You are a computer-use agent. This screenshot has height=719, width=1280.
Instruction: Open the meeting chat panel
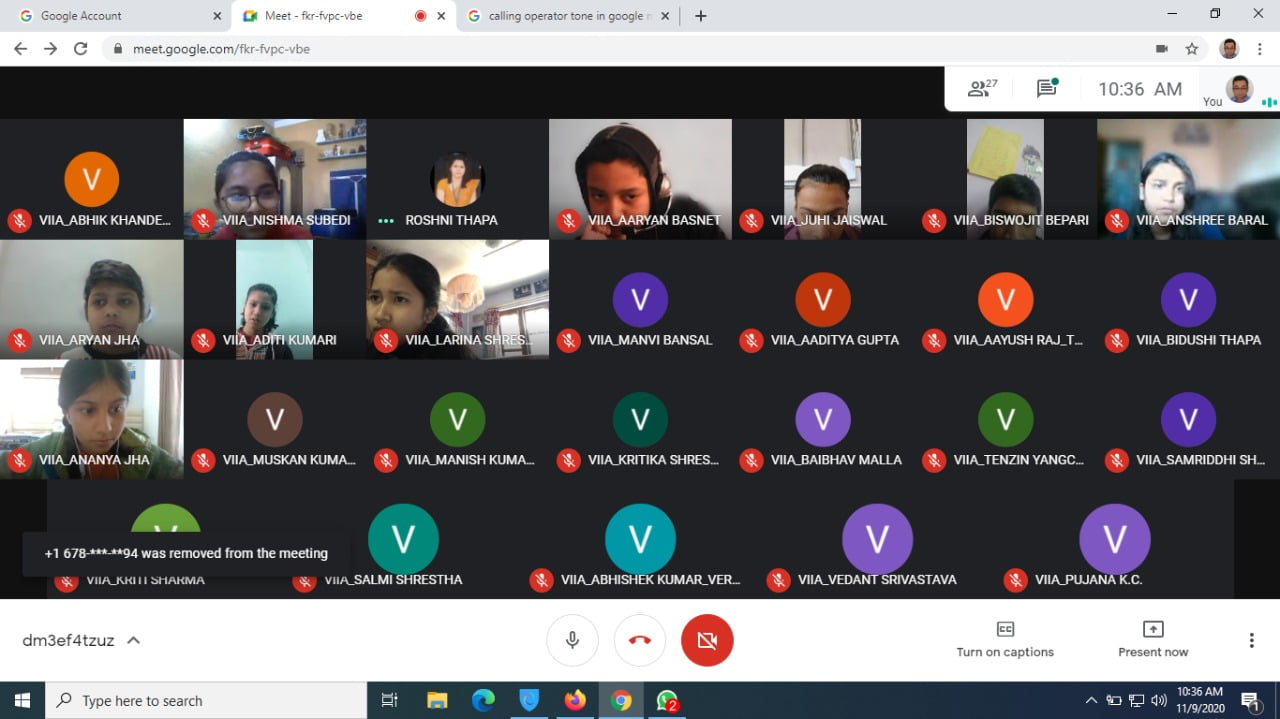click(x=1047, y=89)
